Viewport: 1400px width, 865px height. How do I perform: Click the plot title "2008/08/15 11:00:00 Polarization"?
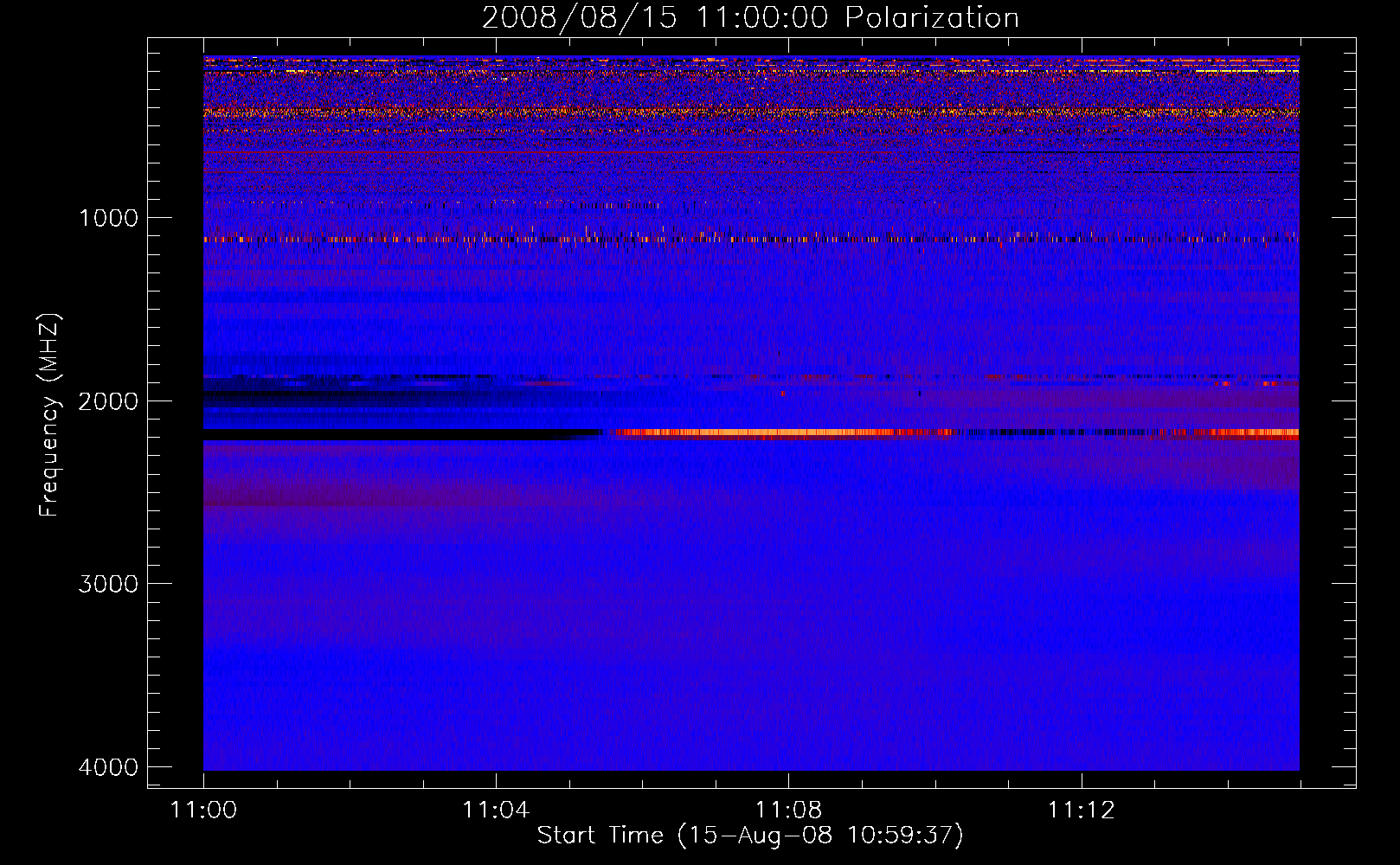(x=750, y=17)
